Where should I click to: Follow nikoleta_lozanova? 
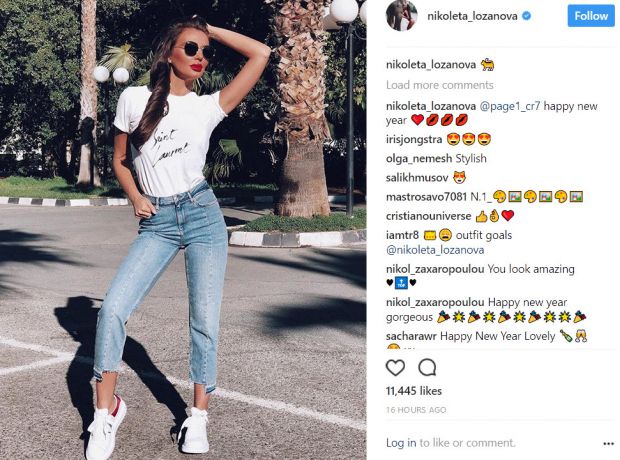591,16
